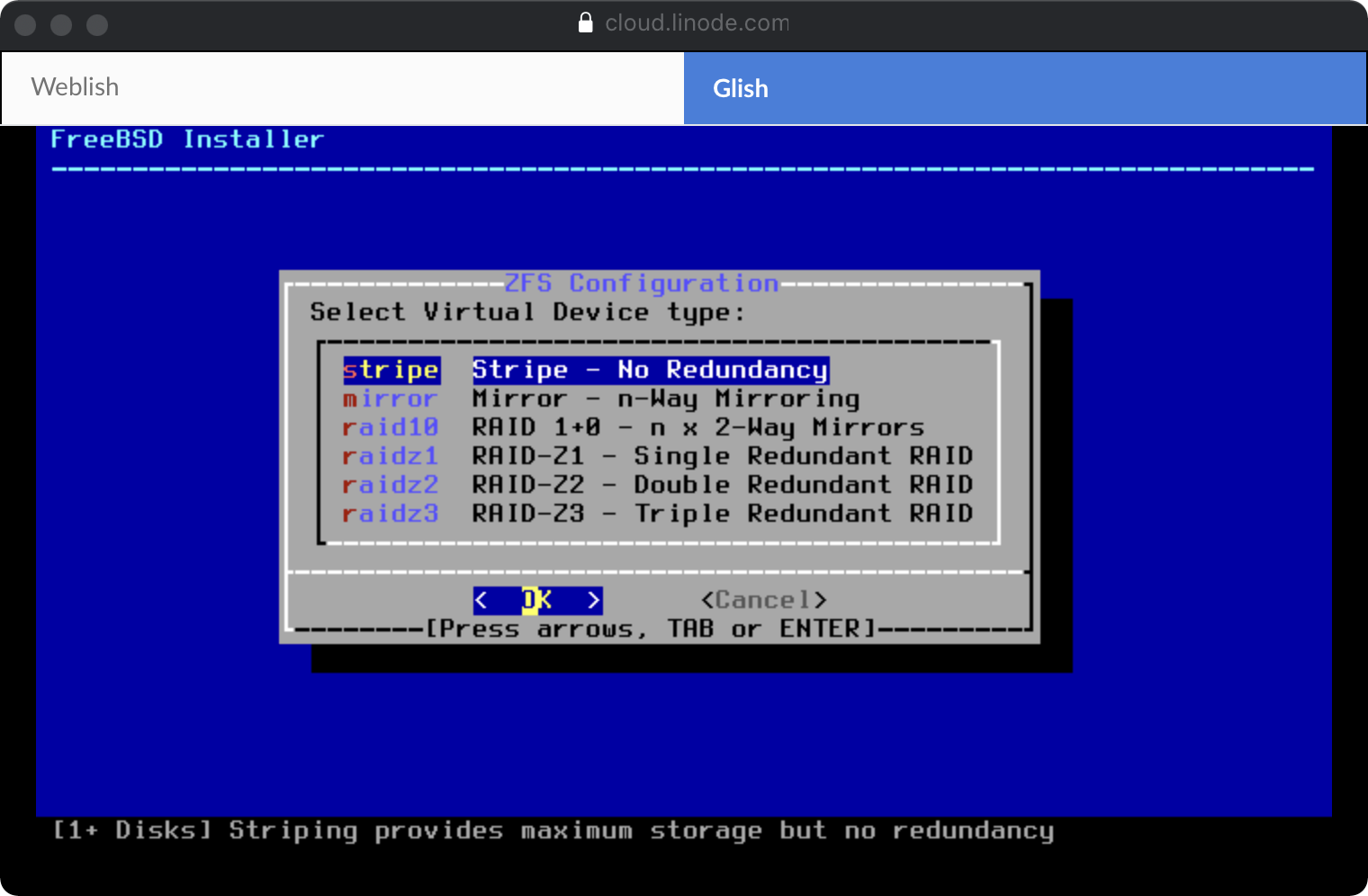Screen dimensions: 1368x896
Task: Click the padlock icon in address bar
Action: coord(585,22)
